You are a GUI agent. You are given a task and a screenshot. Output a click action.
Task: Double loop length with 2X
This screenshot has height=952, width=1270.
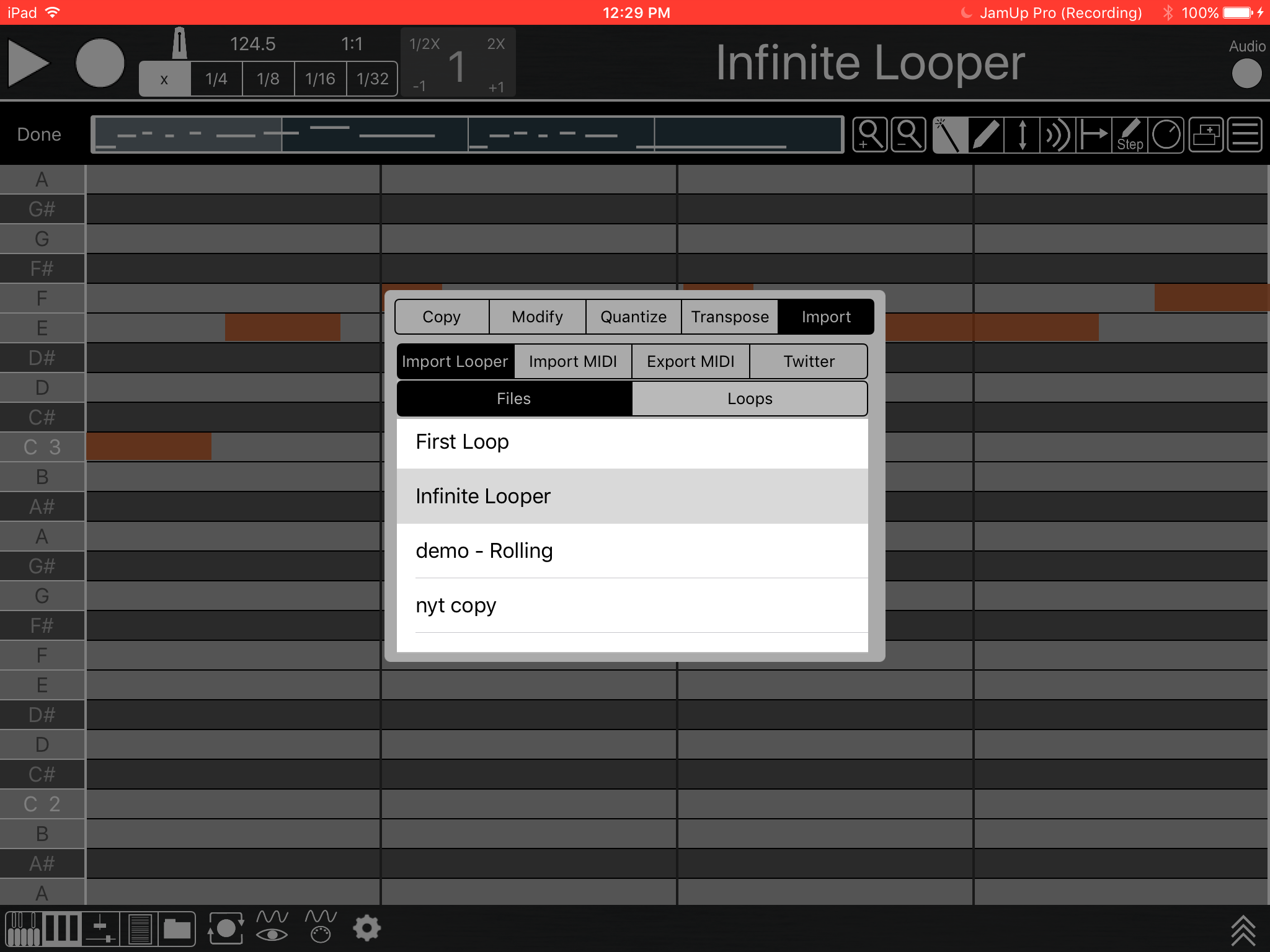pos(496,44)
